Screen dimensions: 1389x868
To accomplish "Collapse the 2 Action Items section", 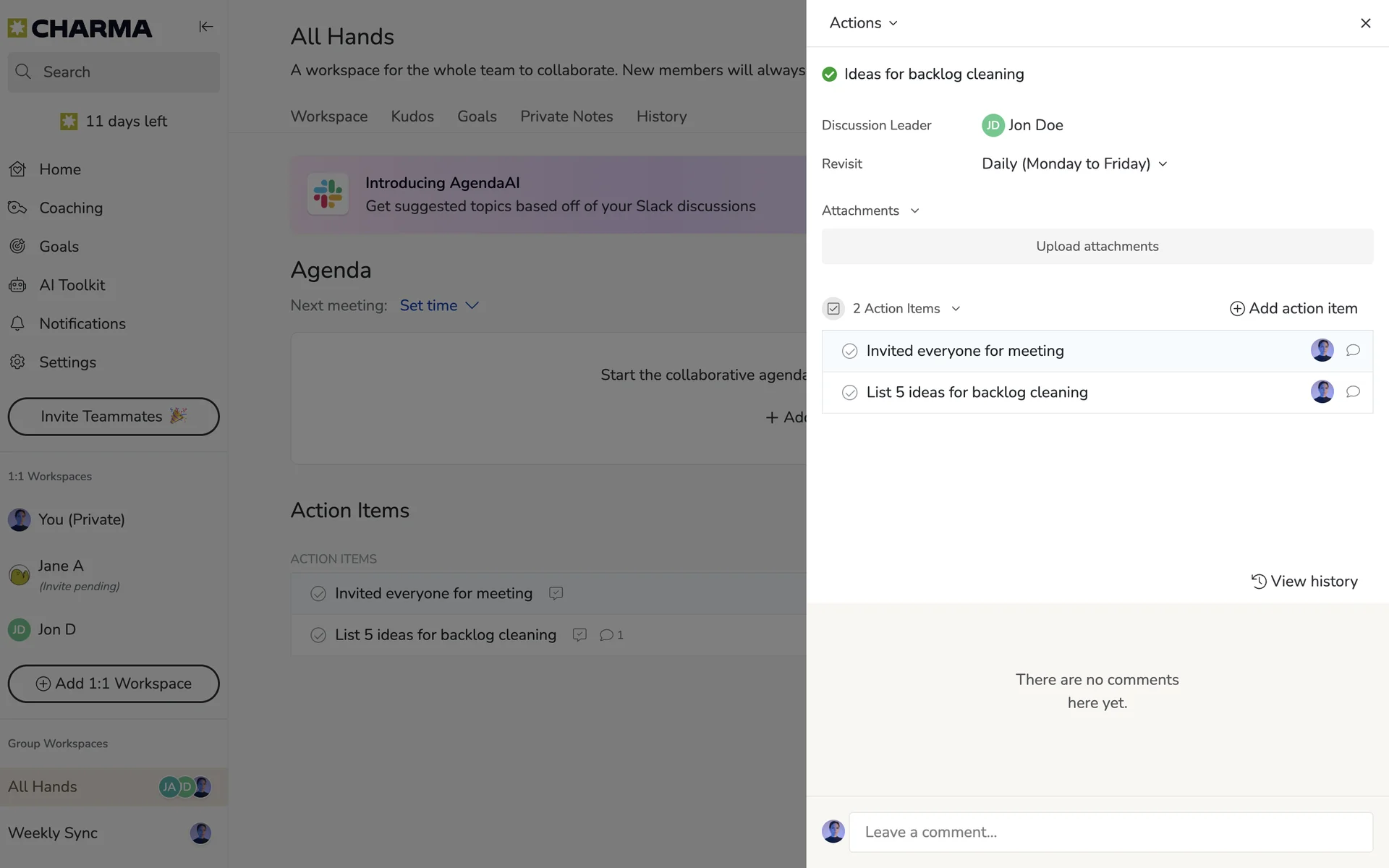I will point(956,309).
